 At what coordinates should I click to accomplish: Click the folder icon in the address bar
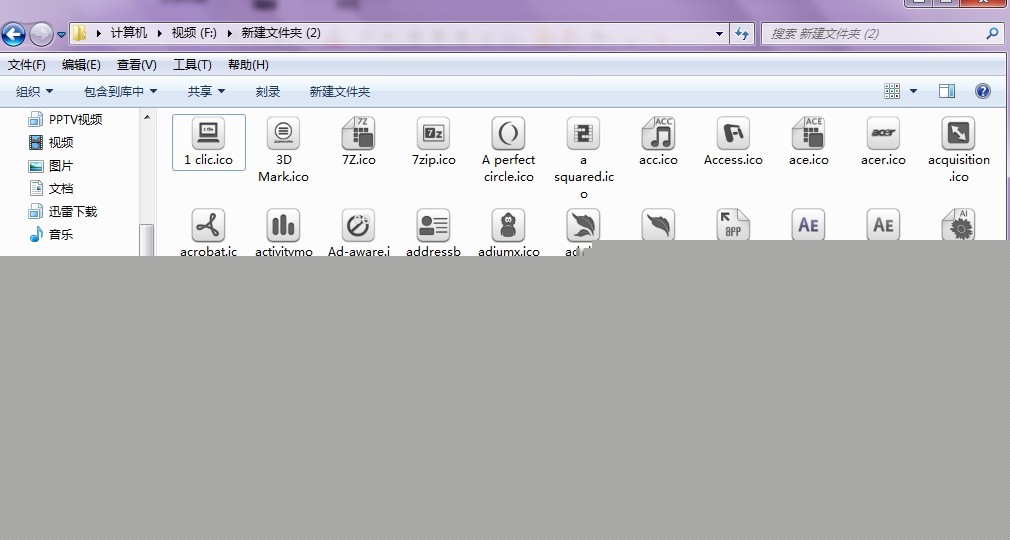coord(79,33)
